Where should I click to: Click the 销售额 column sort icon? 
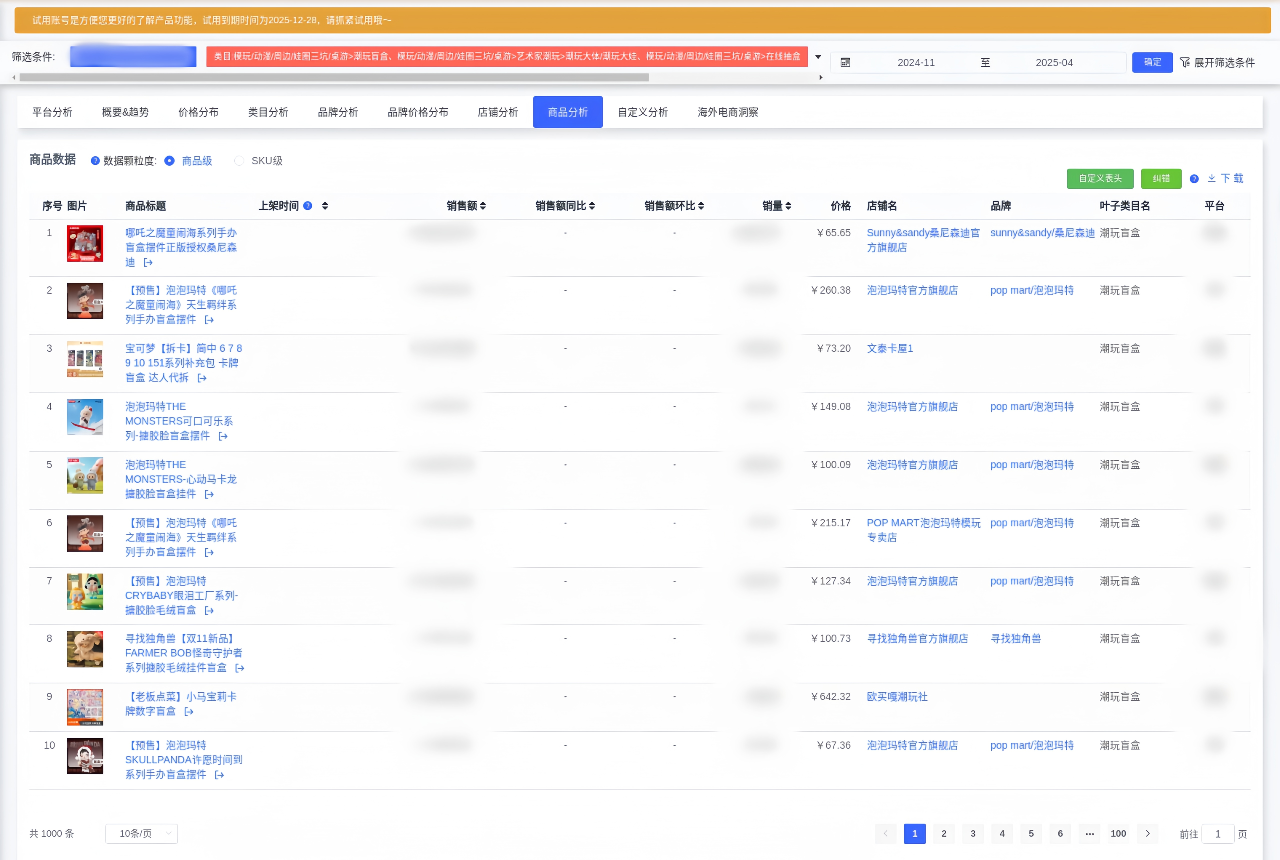483,206
